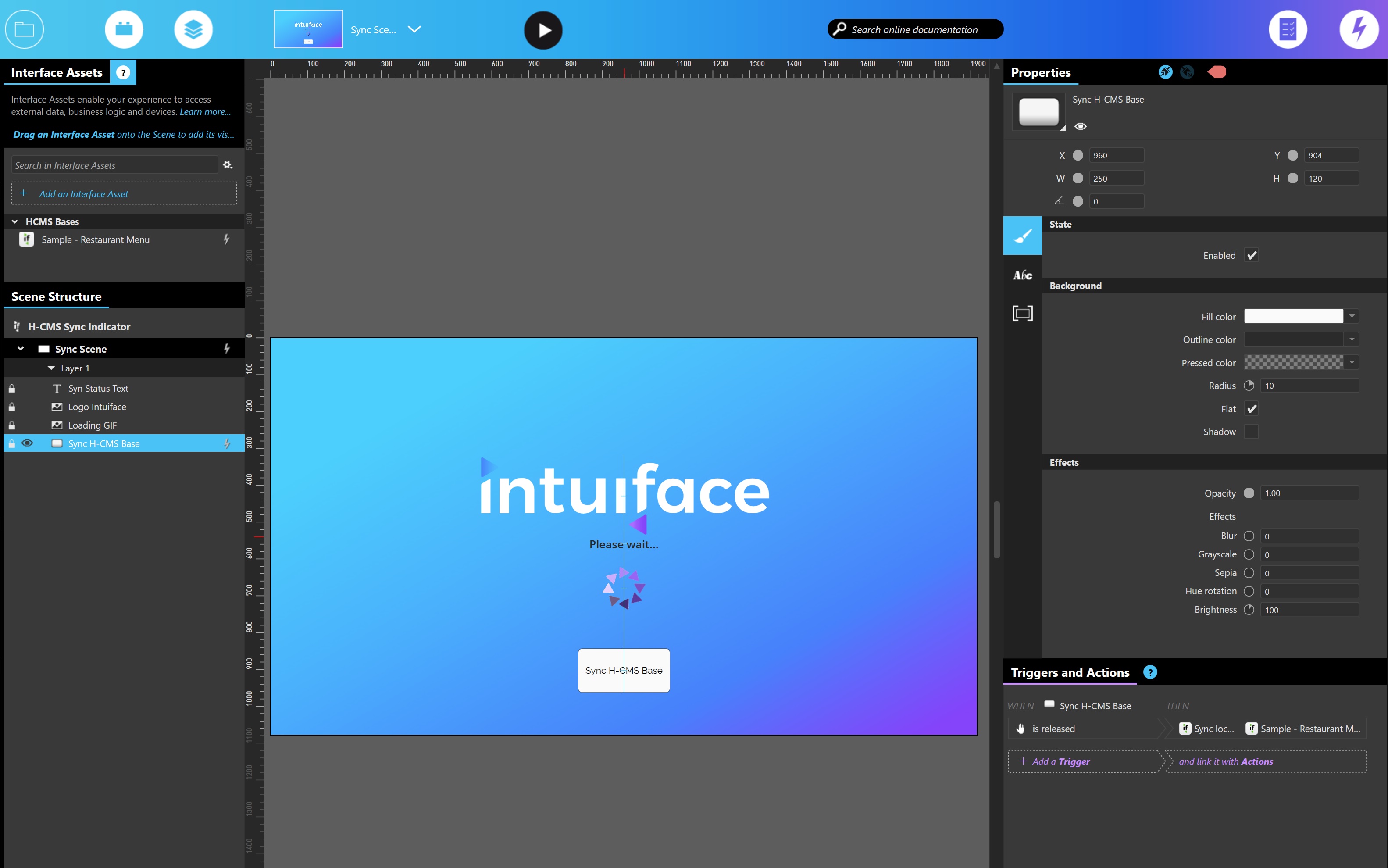Open the Fill color dropdown arrow

point(1352,316)
